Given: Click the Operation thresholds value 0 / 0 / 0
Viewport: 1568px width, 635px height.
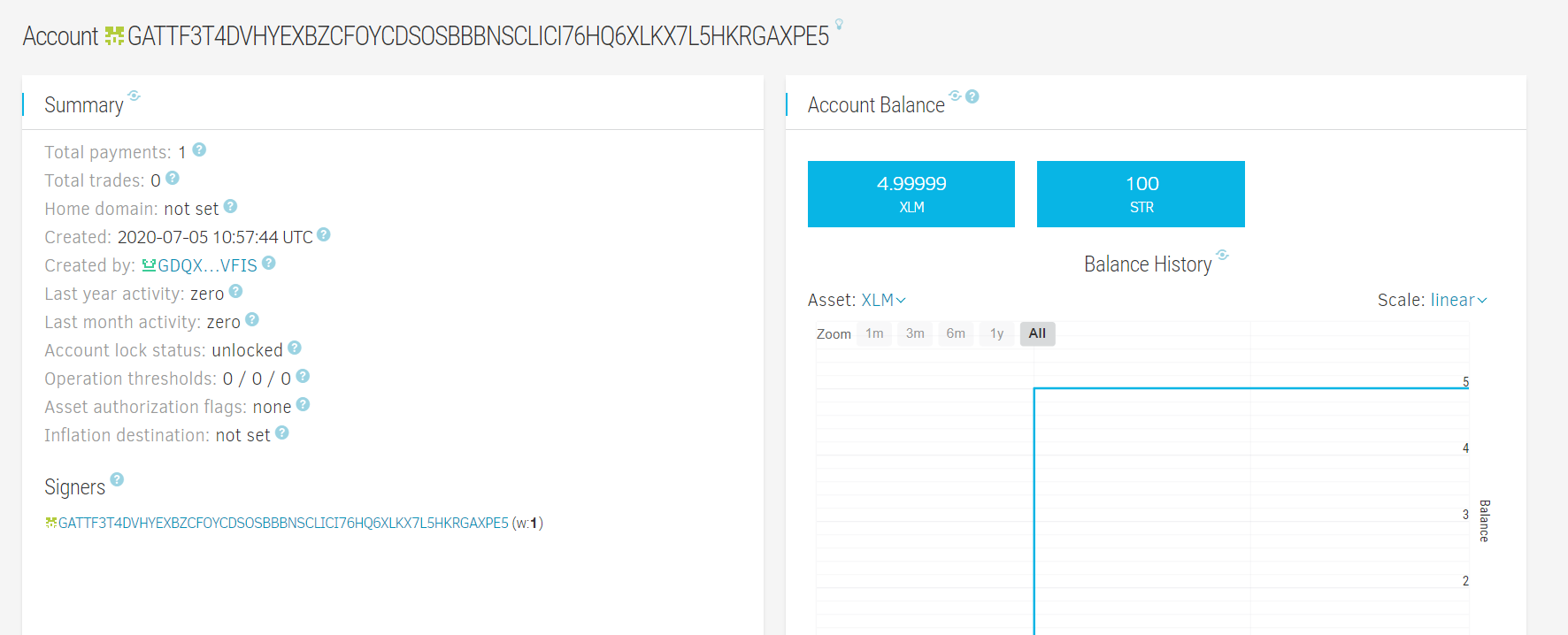Looking at the screenshot, I should tap(257, 379).
